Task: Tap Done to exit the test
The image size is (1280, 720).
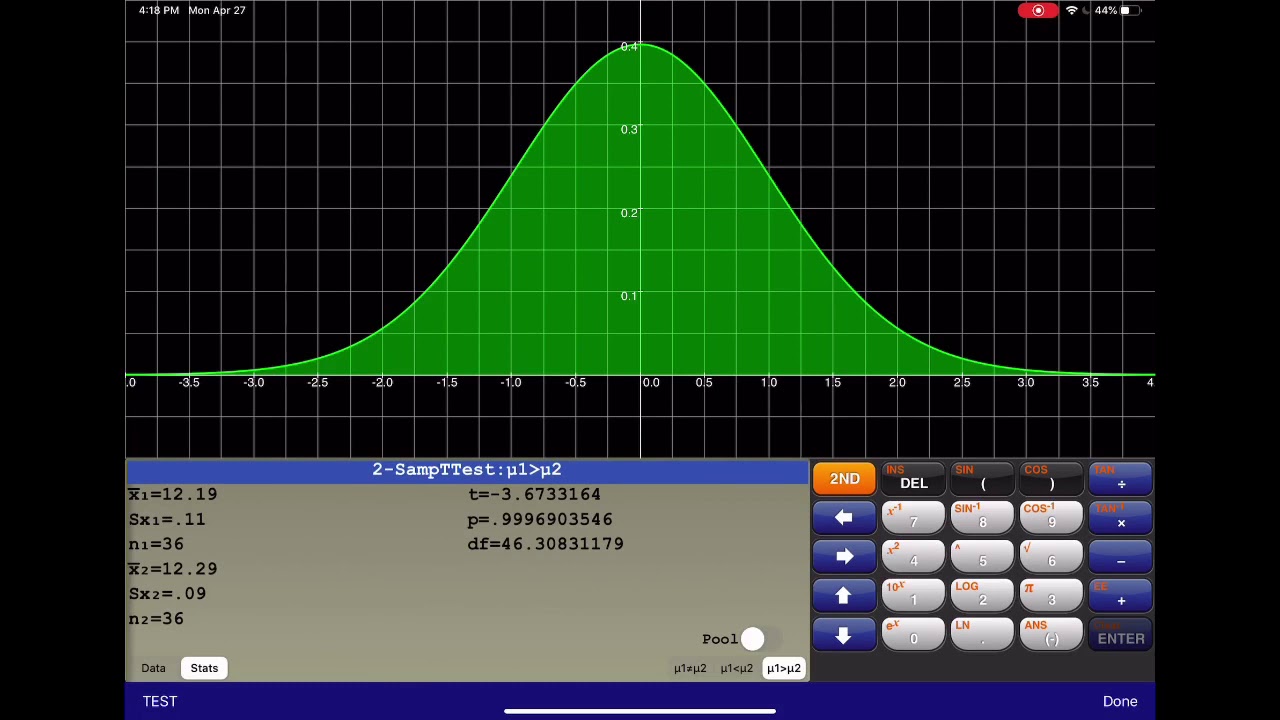Action: (1120, 701)
